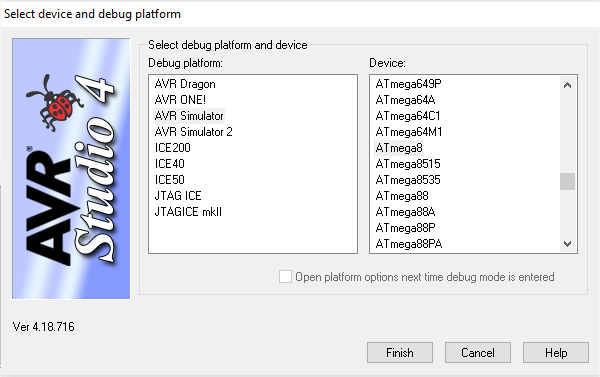Select ATmega649P device

point(408,84)
